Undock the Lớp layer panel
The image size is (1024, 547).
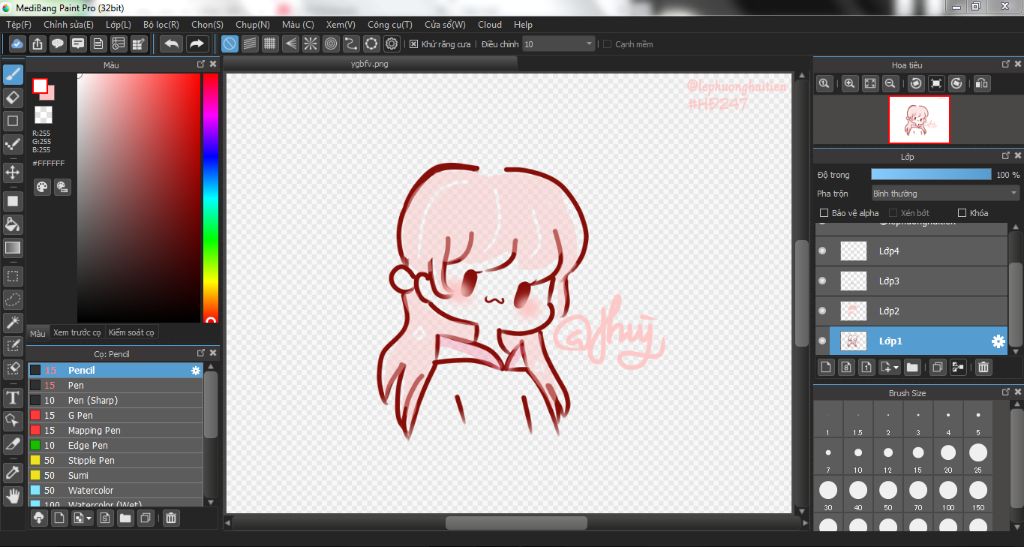pos(1006,156)
